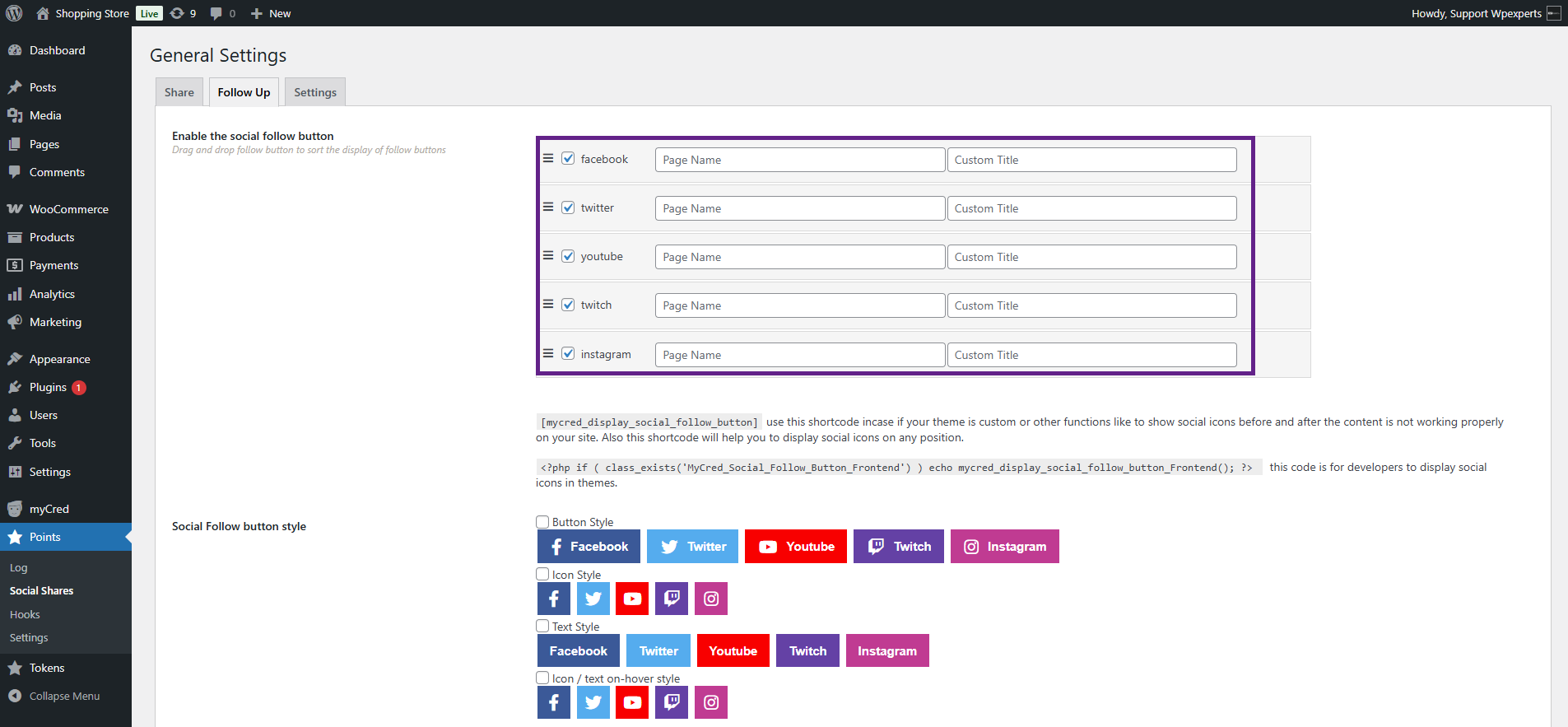Switch to the Share tab
Image resolution: width=1568 pixels, height=727 pixels.
(179, 92)
